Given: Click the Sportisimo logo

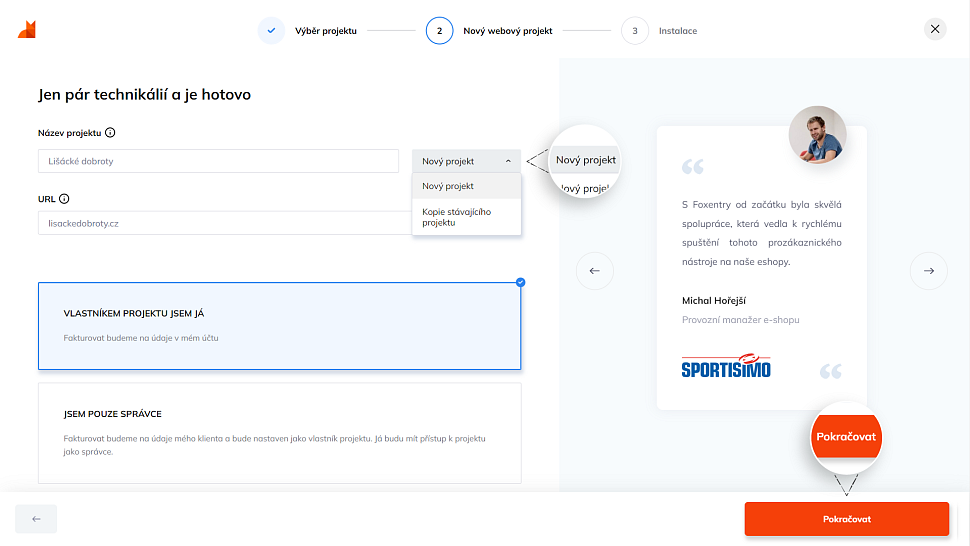Looking at the screenshot, I should (726, 367).
